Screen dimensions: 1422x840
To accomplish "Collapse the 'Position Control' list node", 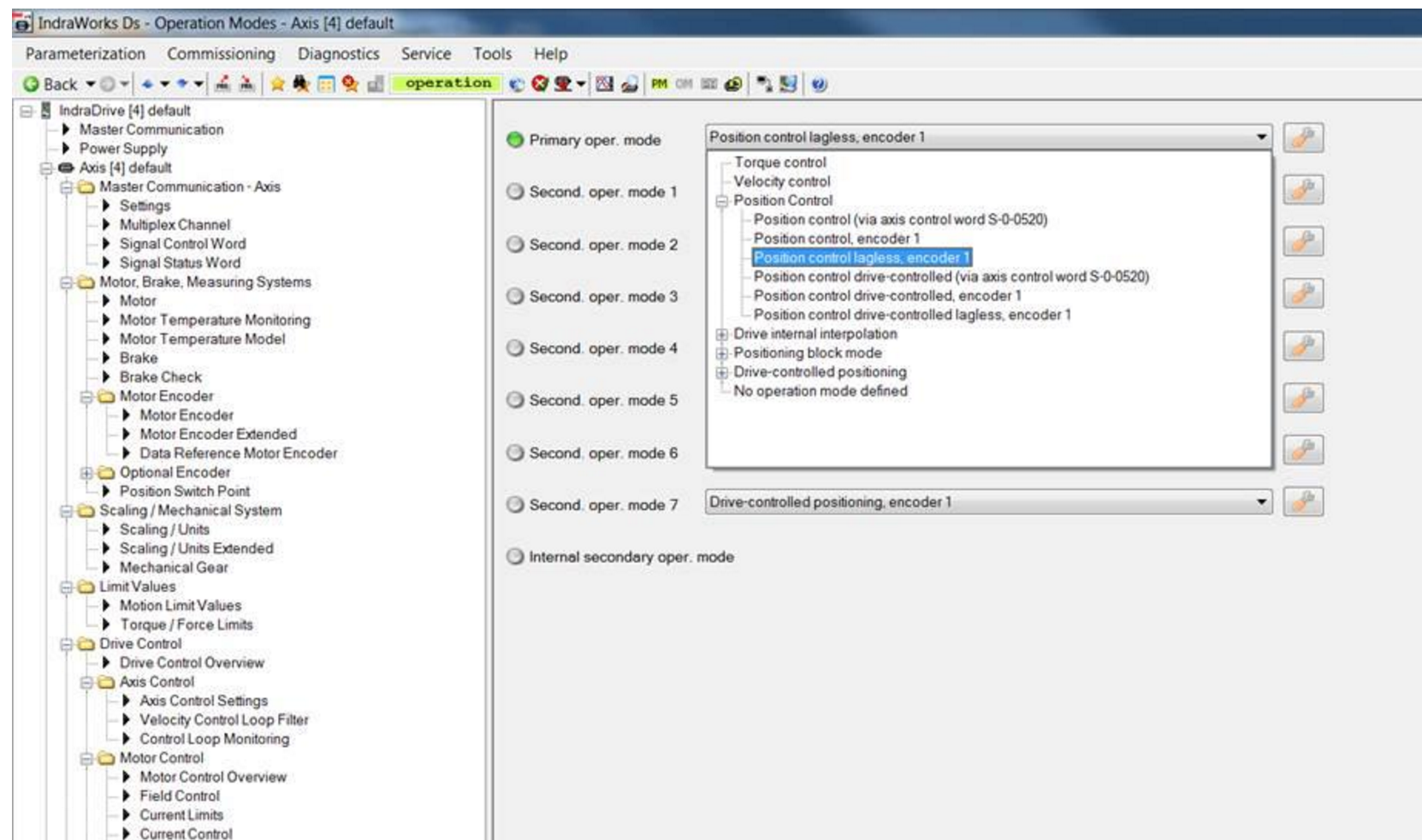I will (x=722, y=201).
